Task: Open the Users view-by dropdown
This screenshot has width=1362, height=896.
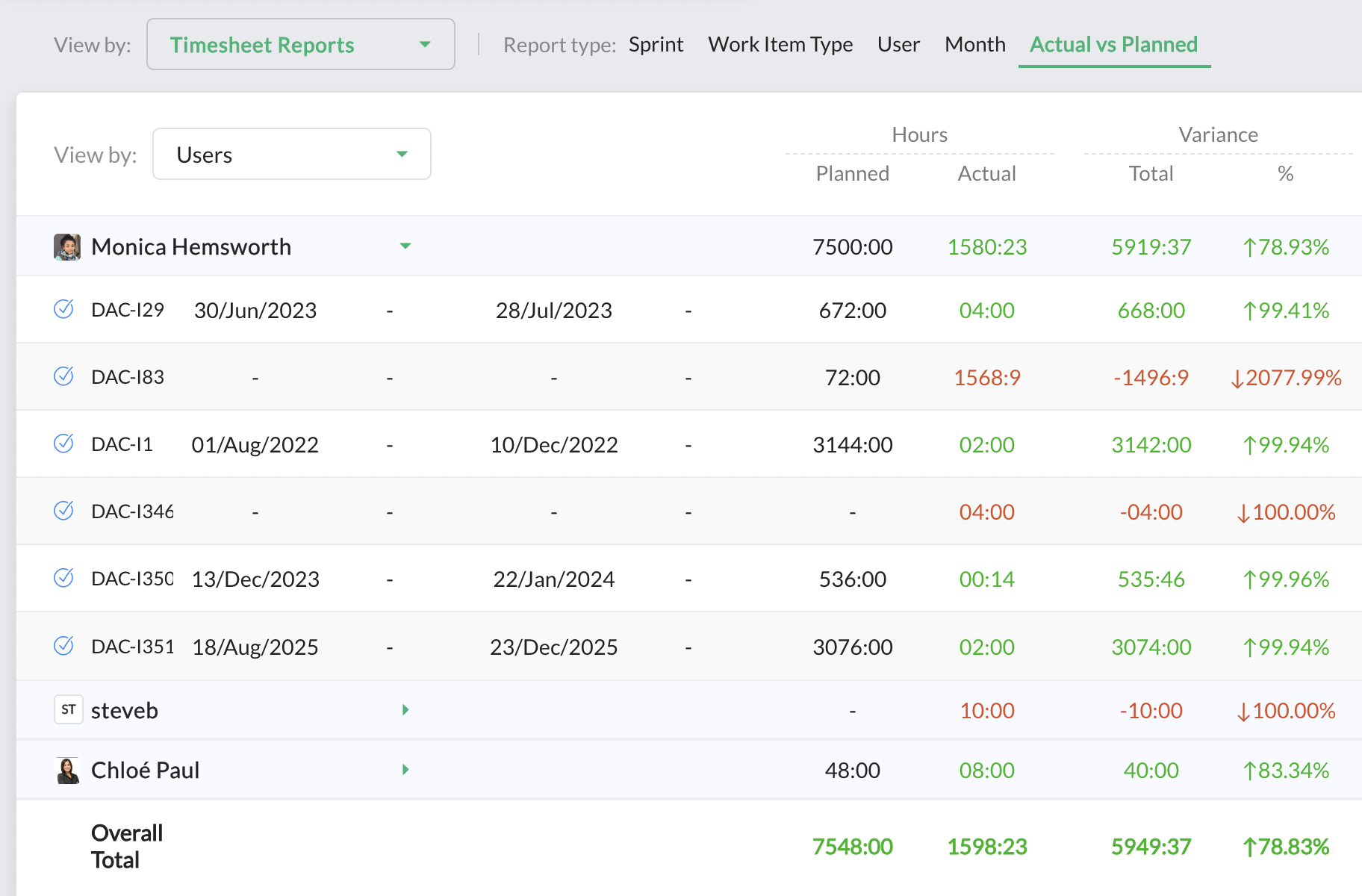Action: [x=291, y=155]
